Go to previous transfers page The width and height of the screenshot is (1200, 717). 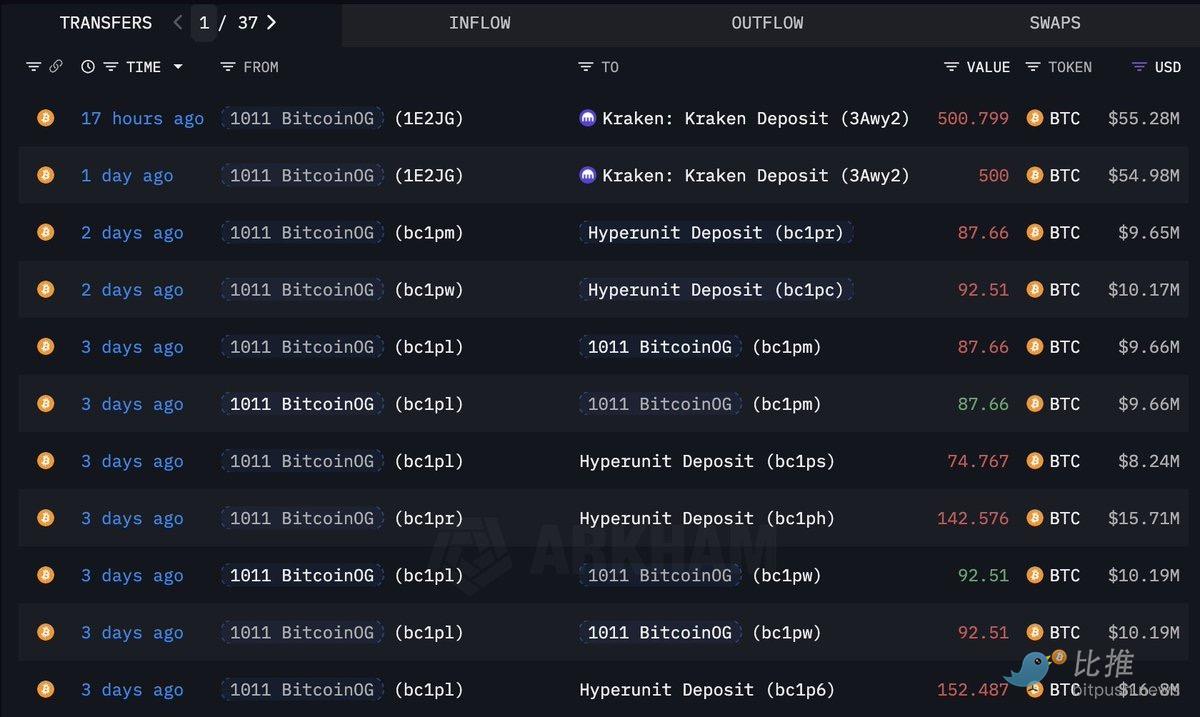(x=178, y=22)
